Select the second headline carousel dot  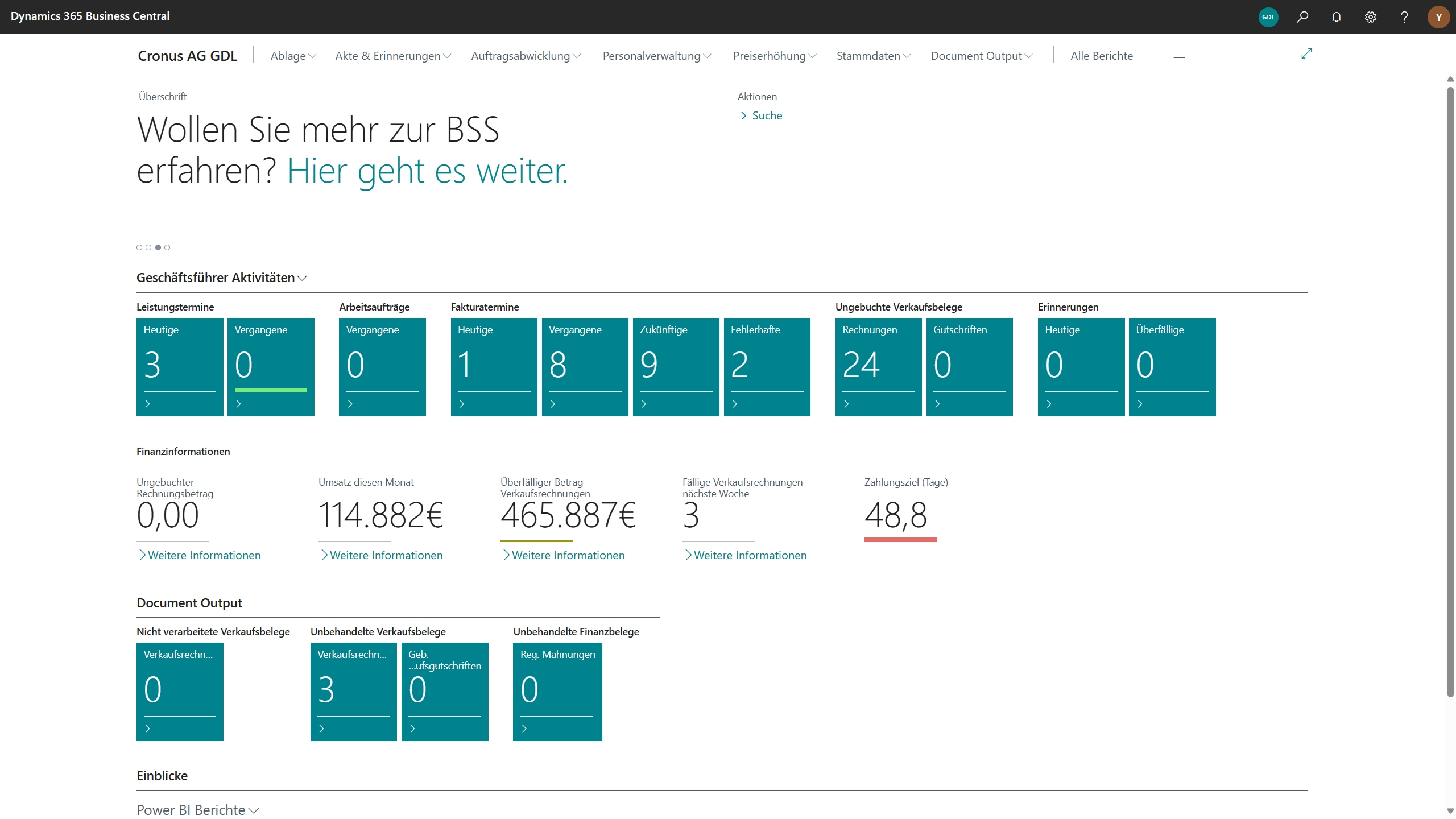pyautogui.click(x=148, y=247)
